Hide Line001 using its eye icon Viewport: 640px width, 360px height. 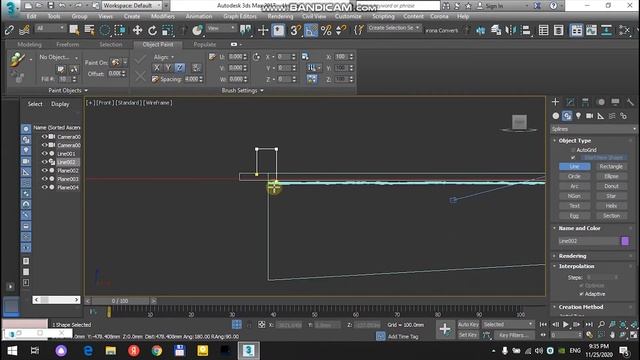point(44,154)
